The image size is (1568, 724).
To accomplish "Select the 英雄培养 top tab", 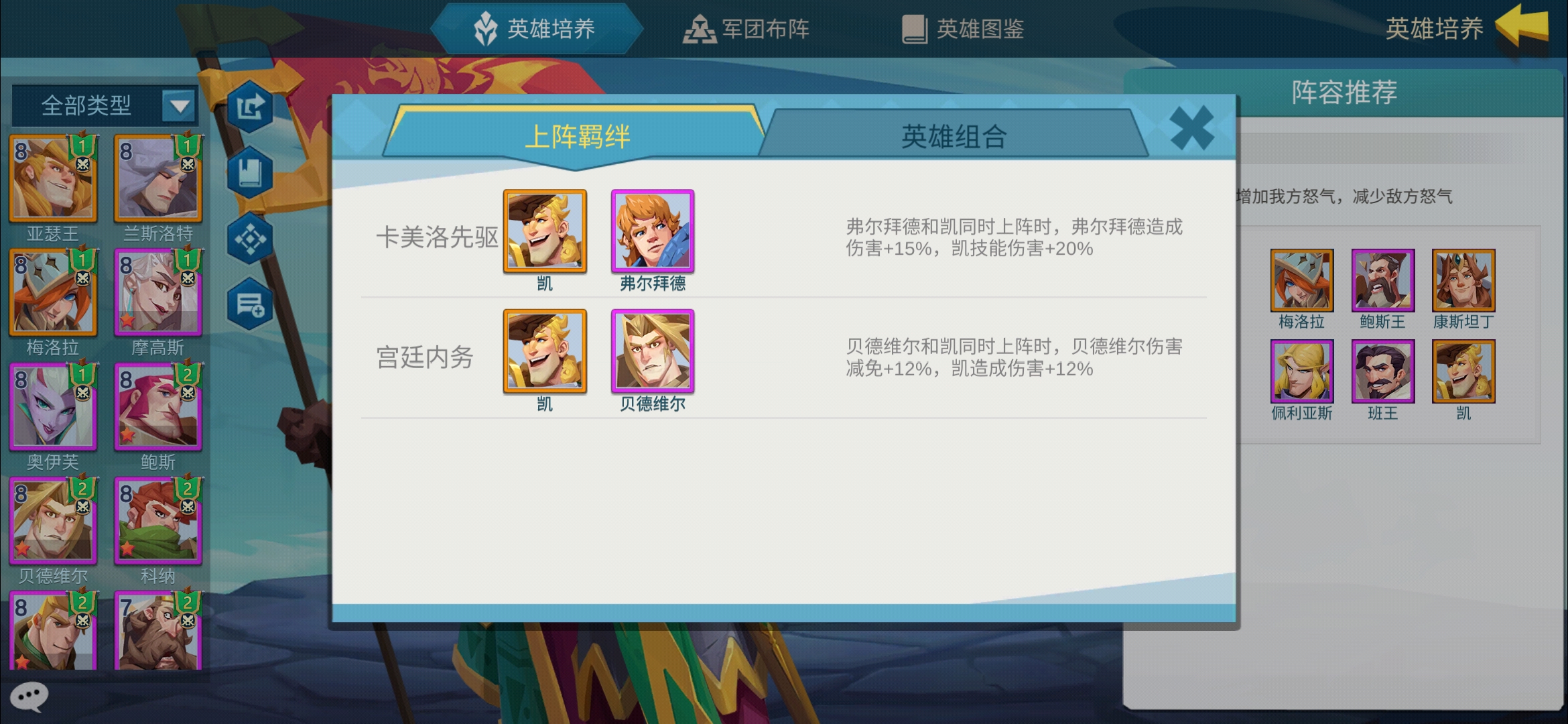I will (536, 29).
